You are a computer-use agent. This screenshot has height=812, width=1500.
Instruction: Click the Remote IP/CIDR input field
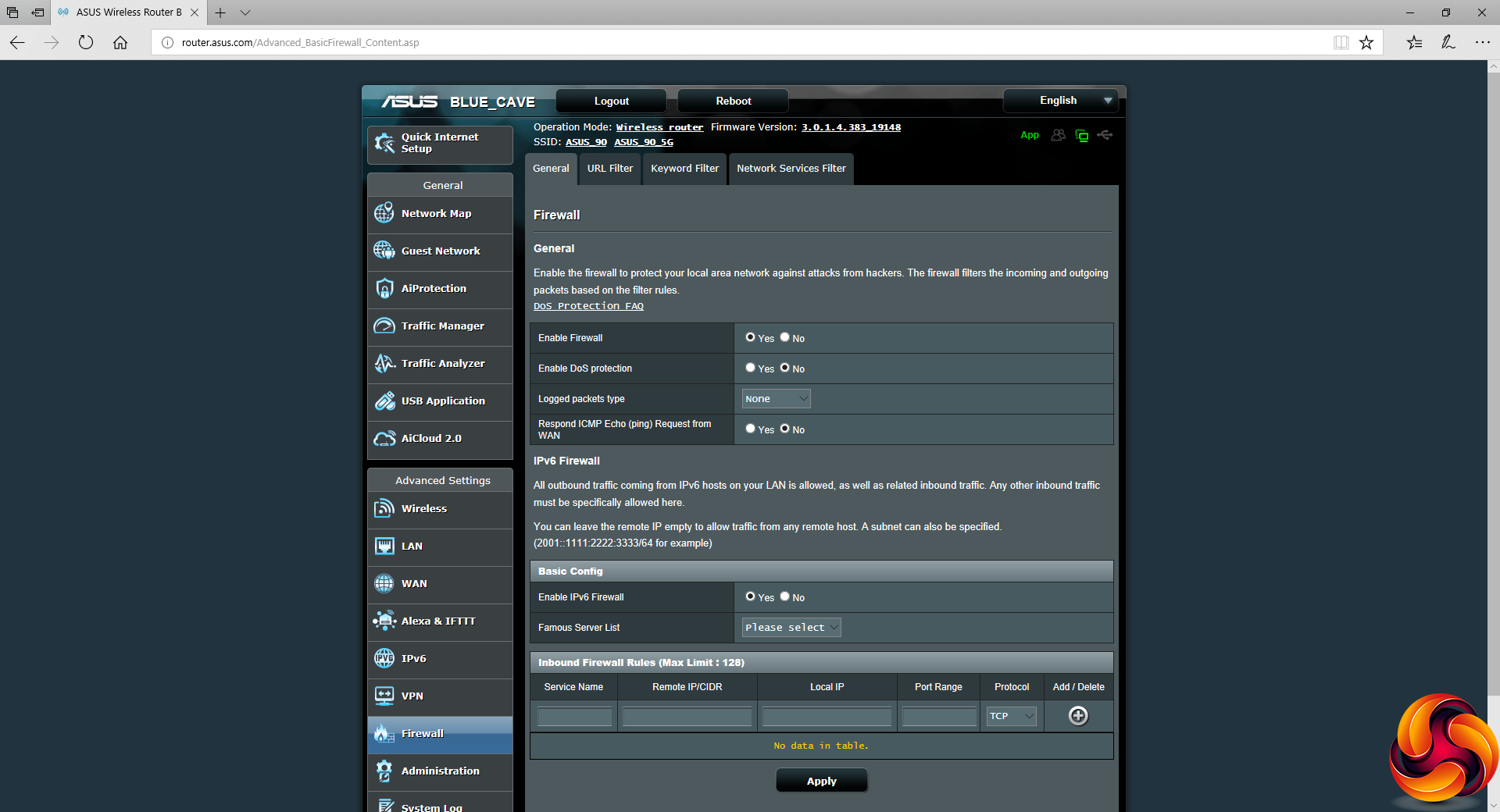(x=687, y=716)
